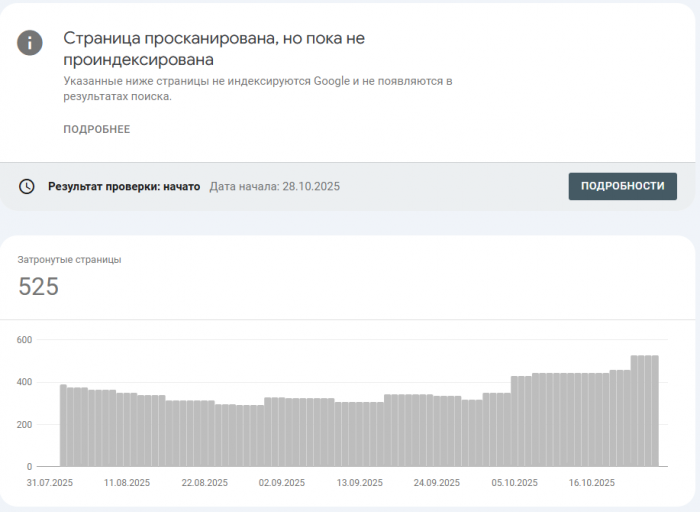Image resolution: width=700 pixels, height=512 pixels.
Task: Click the 11.08.2025 date label
Action: pyautogui.click(x=127, y=483)
